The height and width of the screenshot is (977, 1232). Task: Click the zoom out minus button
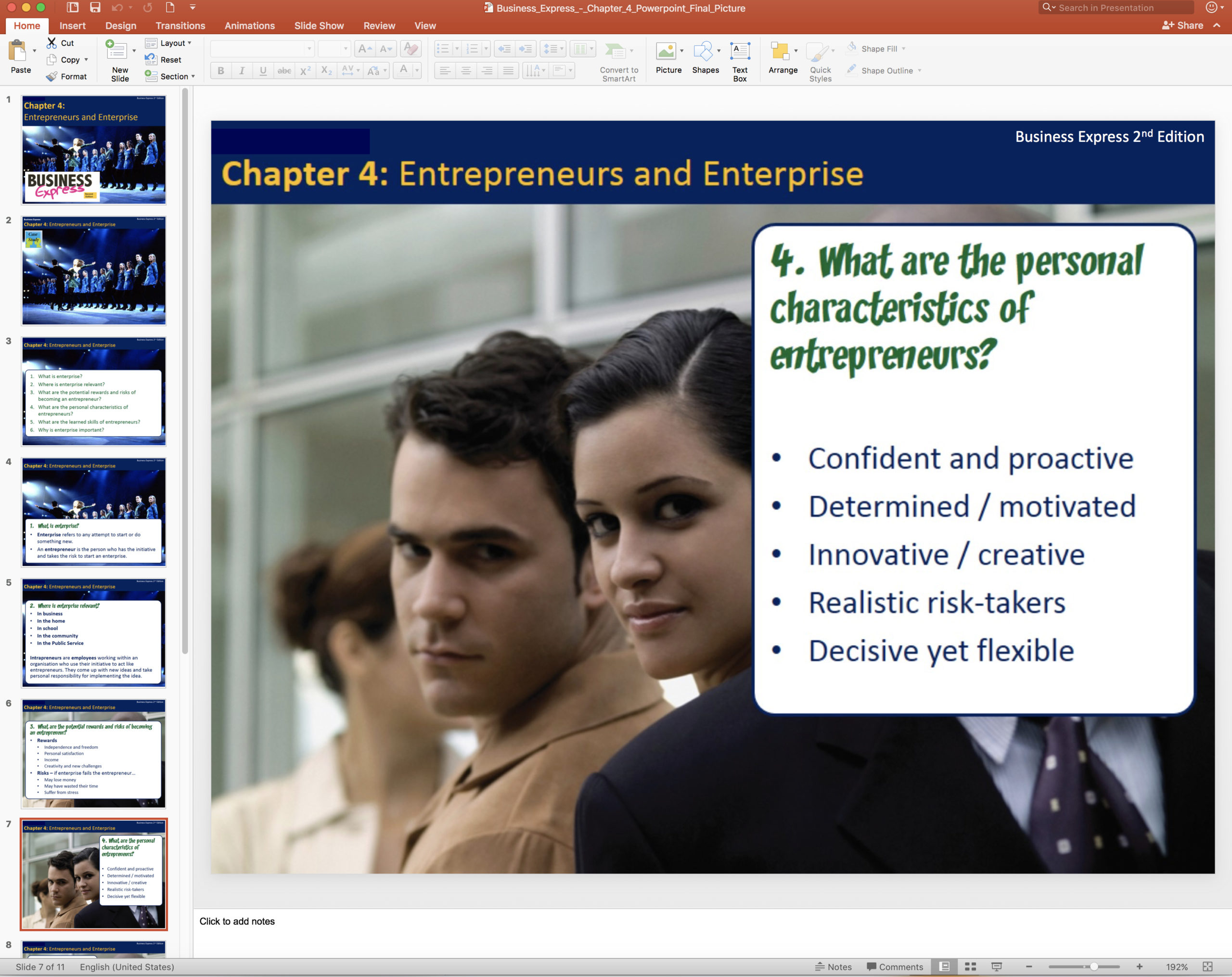tap(1028, 967)
